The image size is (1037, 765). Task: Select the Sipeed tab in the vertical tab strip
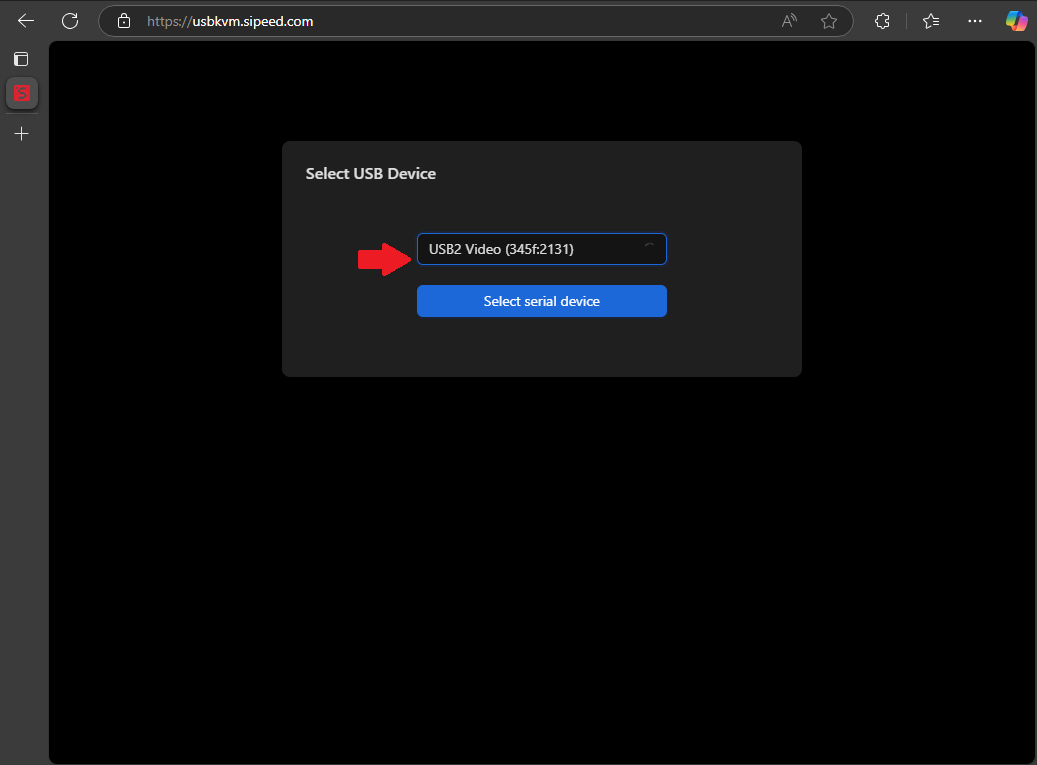coord(22,93)
